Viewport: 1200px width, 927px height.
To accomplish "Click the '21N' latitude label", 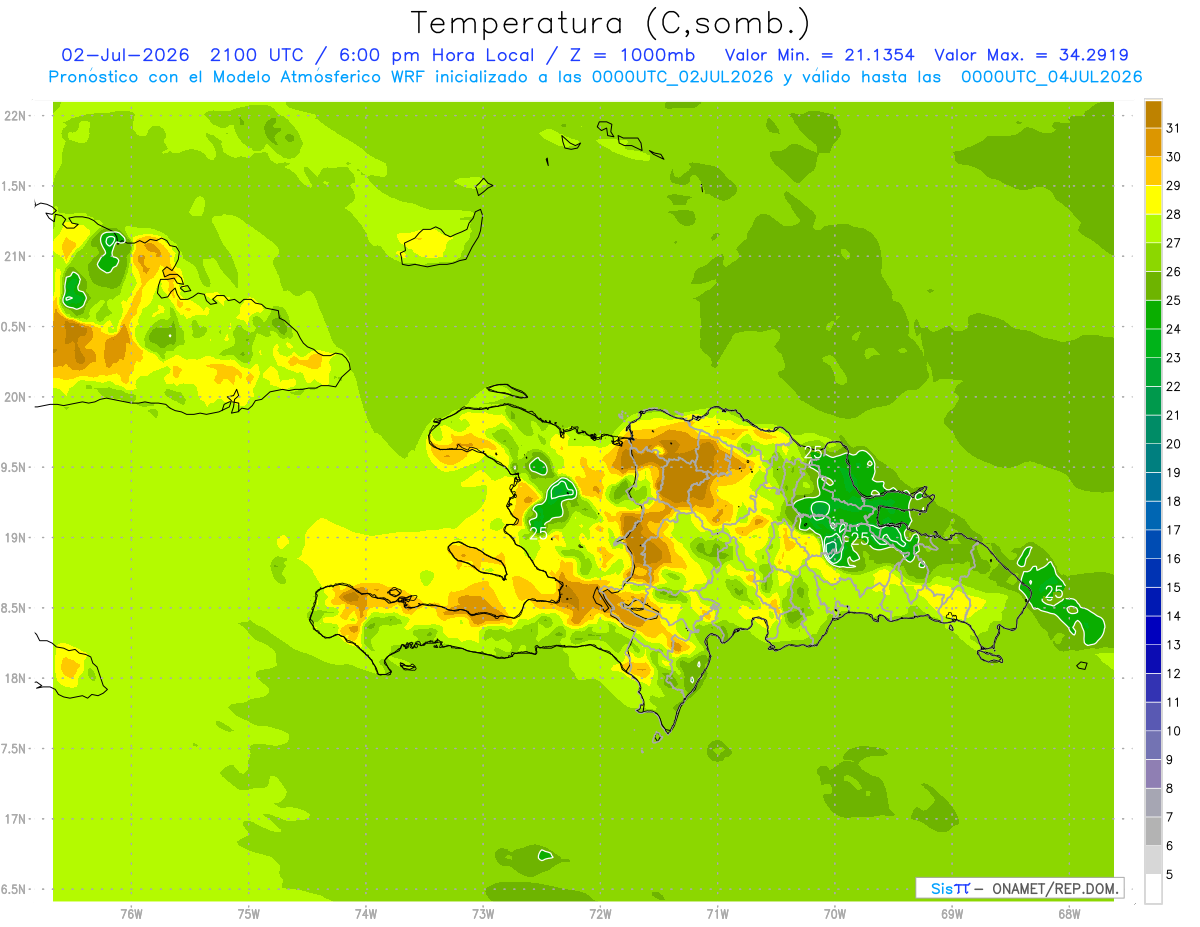I will [x=17, y=256].
